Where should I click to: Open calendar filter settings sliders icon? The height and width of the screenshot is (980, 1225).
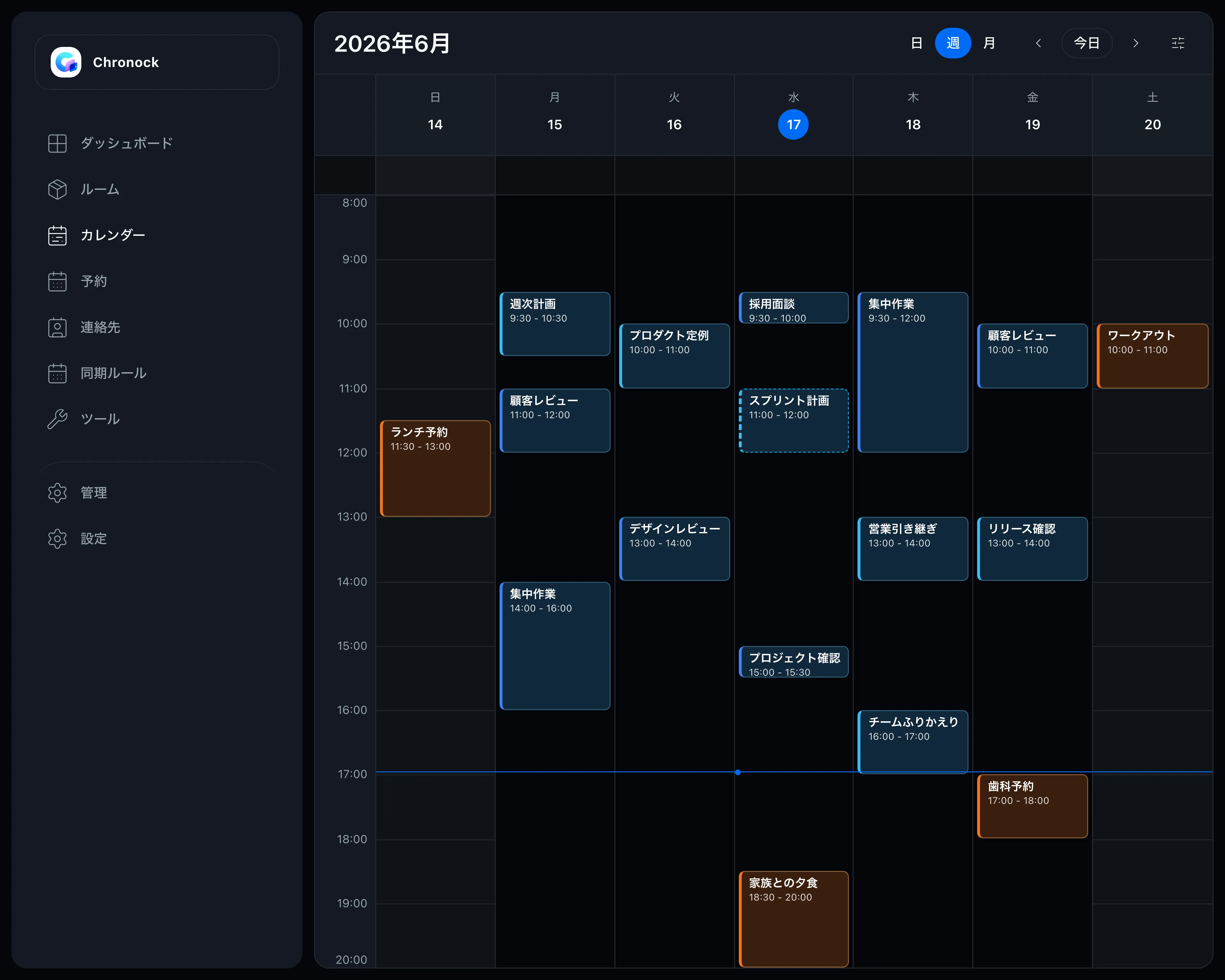[x=1178, y=43]
